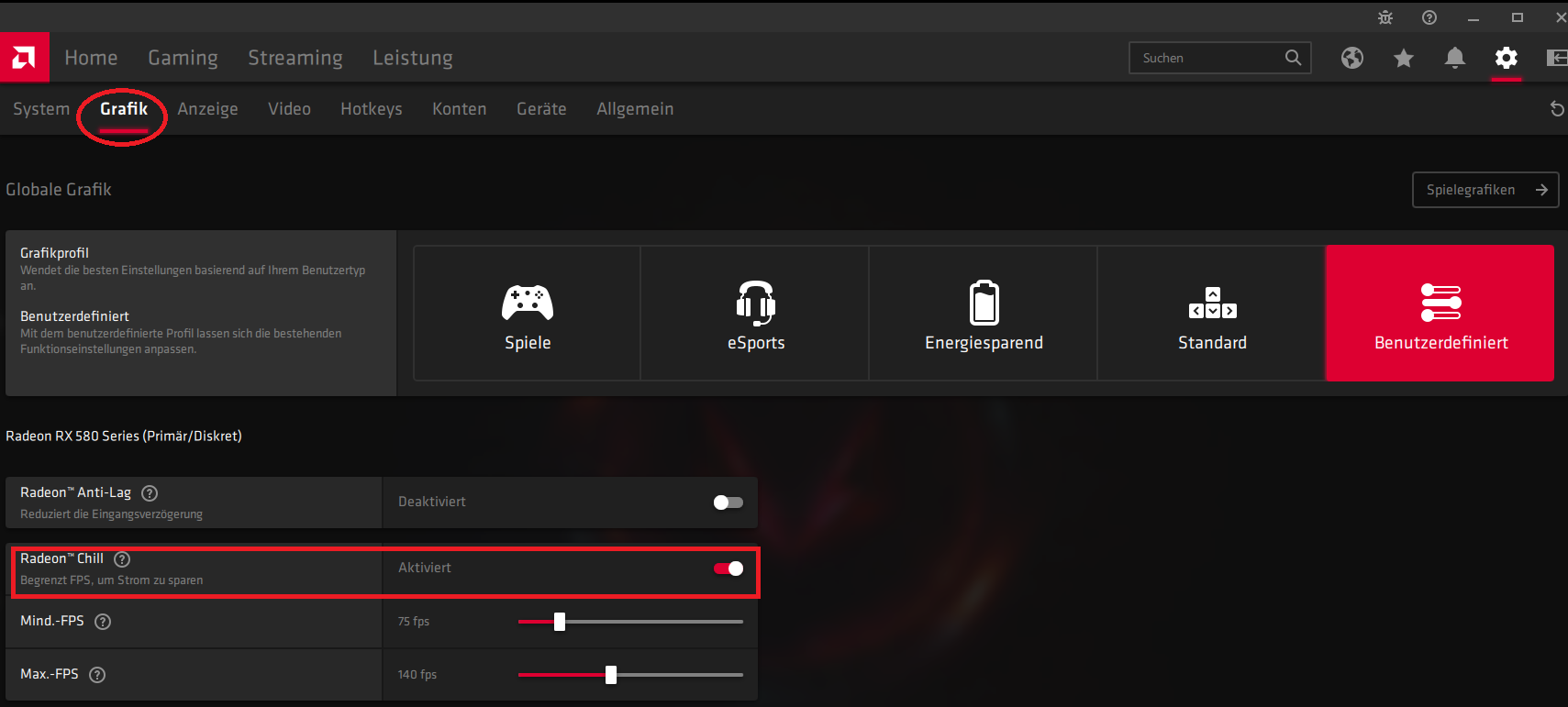The width and height of the screenshot is (1568, 707).
Task: Open the Grafik settings tab
Action: (x=124, y=109)
